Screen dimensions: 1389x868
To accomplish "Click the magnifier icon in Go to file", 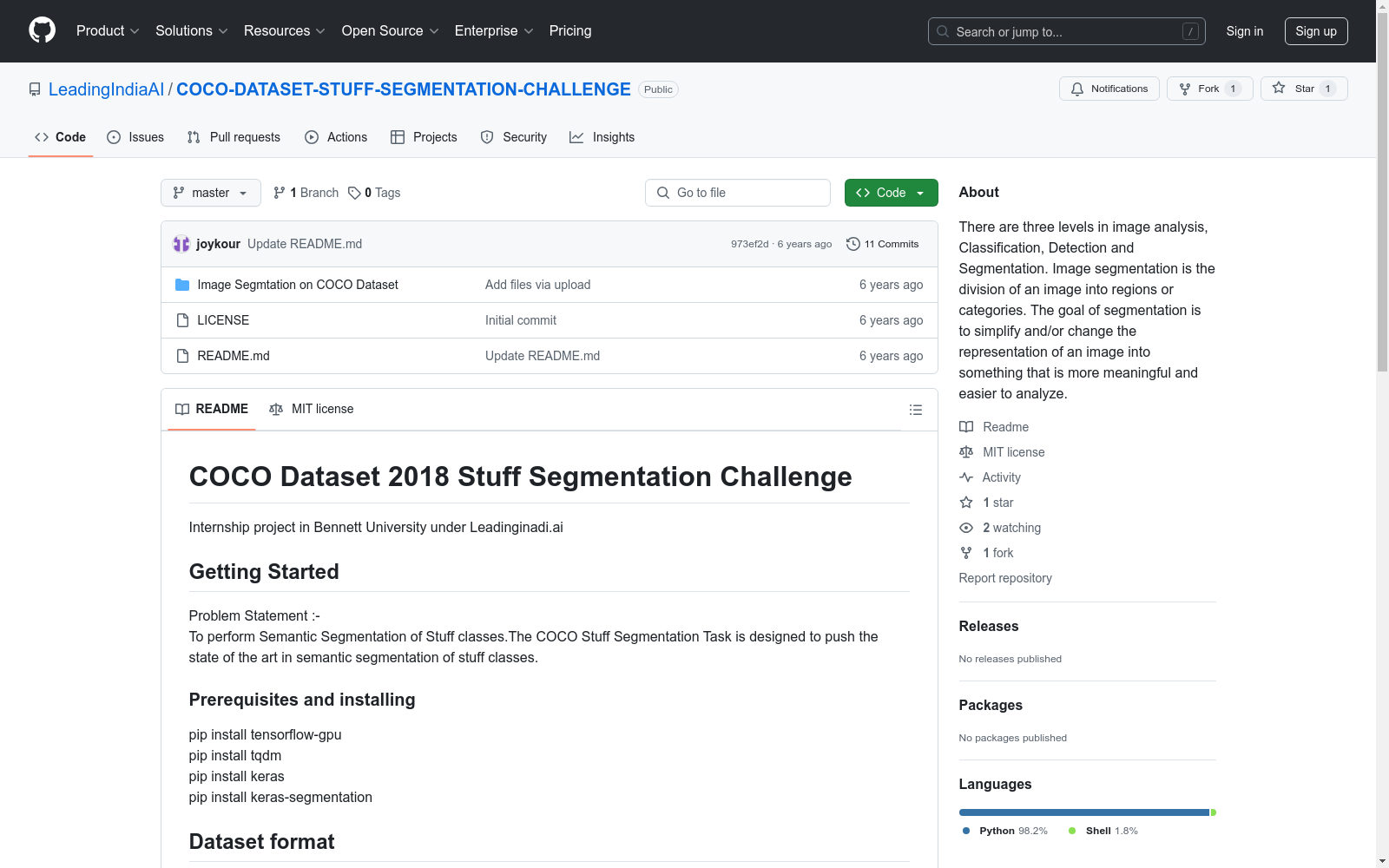I will point(663,193).
